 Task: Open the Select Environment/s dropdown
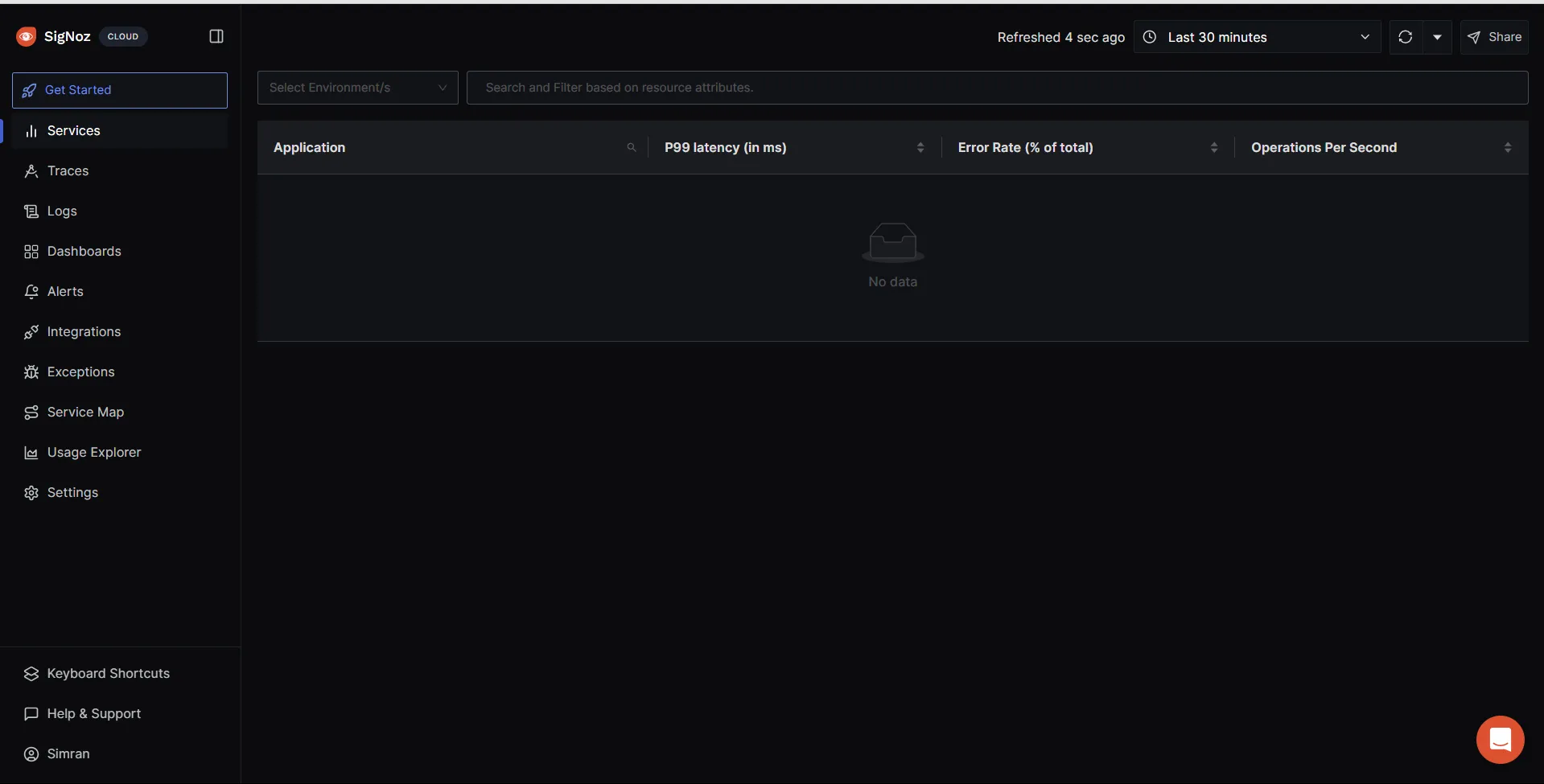[358, 88]
